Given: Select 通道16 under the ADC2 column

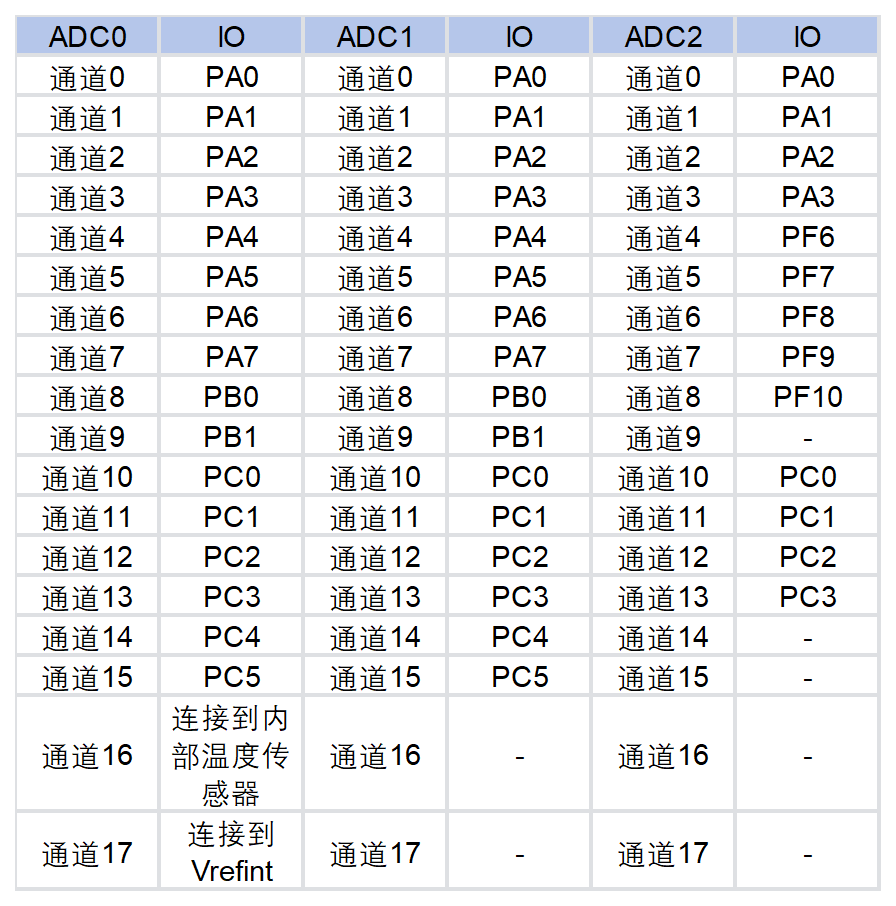Looking at the screenshot, I should click(663, 754).
